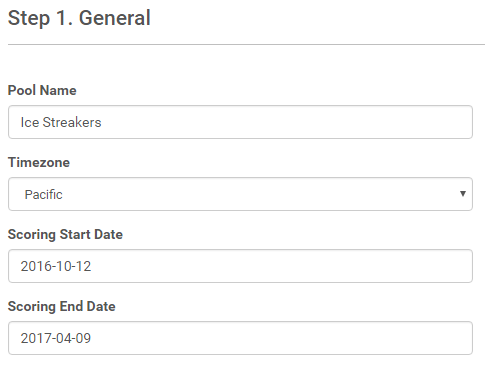Open the Timezone select showing Pacific
Viewport: 485px width, 369px height.
(240, 194)
